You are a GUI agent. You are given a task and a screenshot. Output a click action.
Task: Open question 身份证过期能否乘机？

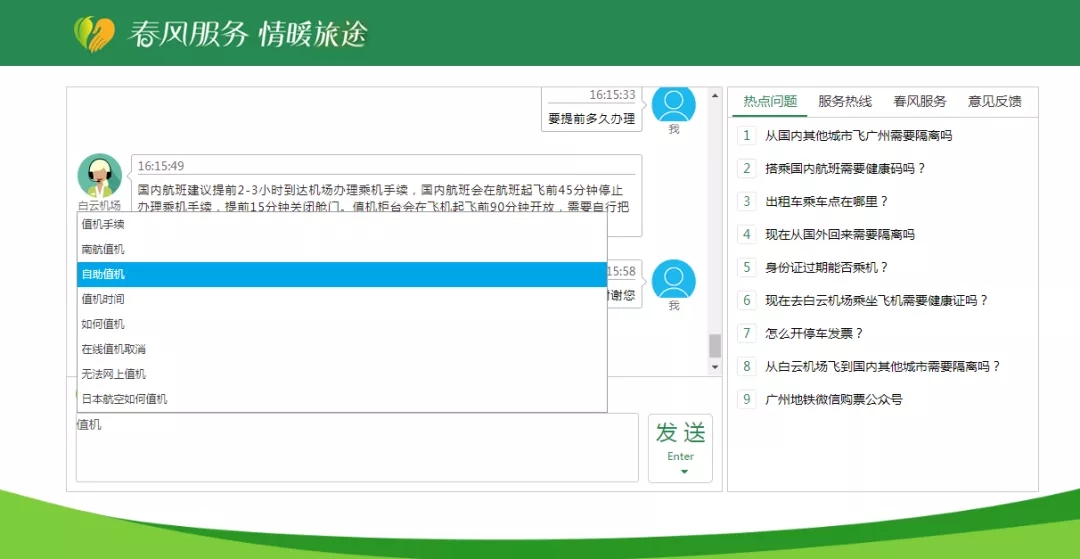(826, 267)
